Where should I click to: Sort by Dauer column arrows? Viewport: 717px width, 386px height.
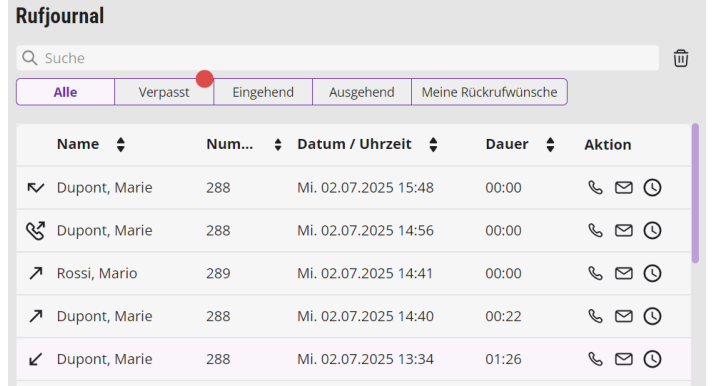[x=551, y=145]
